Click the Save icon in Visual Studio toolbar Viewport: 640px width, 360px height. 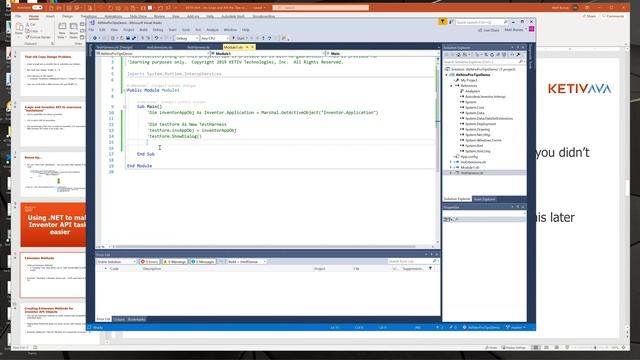tap(128, 38)
